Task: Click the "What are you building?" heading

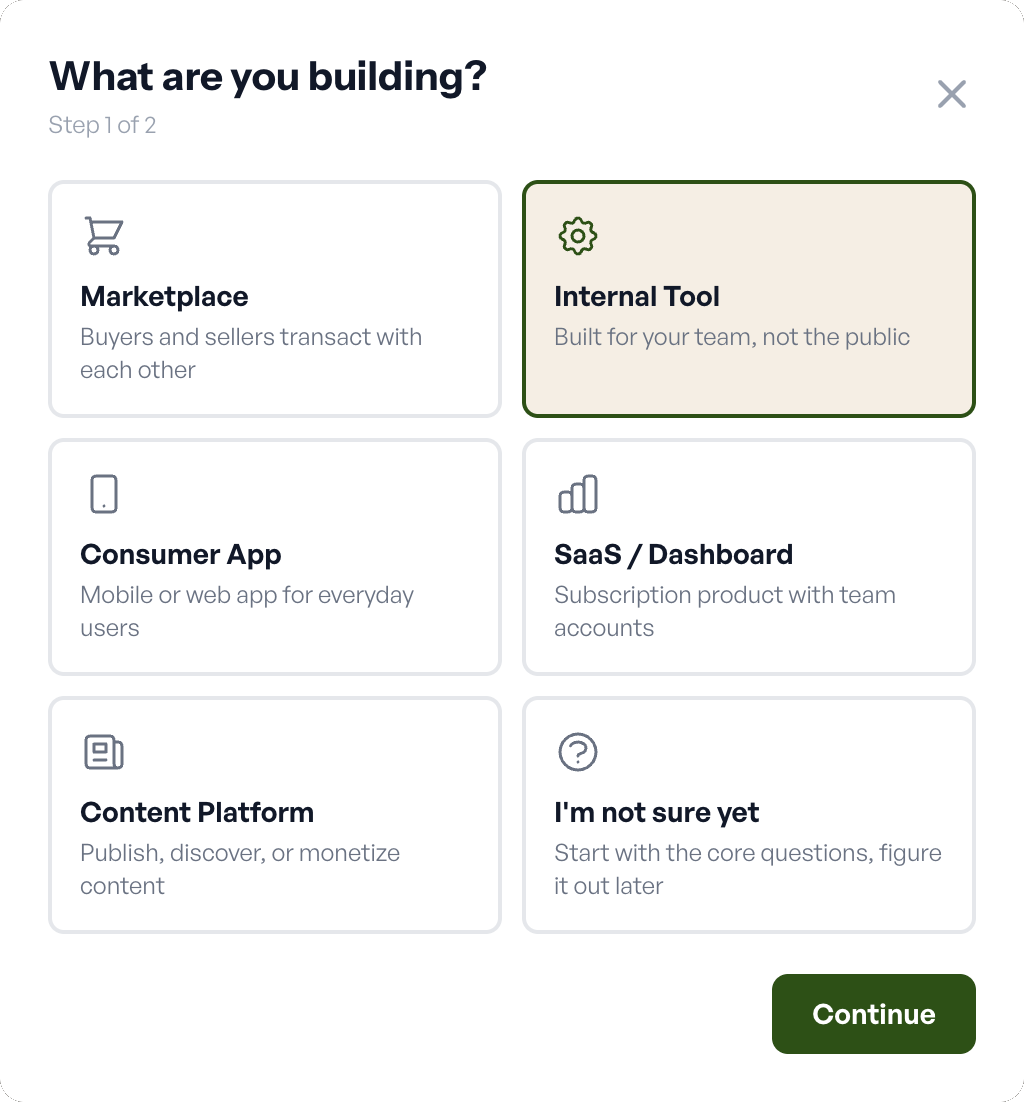Action: [x=268, y=76]
